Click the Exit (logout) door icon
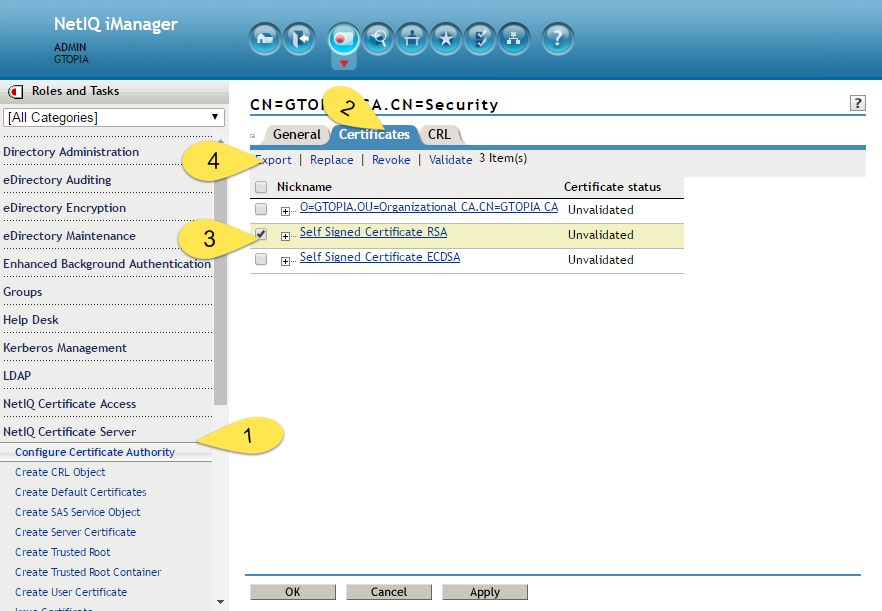 tap(298, 38)
